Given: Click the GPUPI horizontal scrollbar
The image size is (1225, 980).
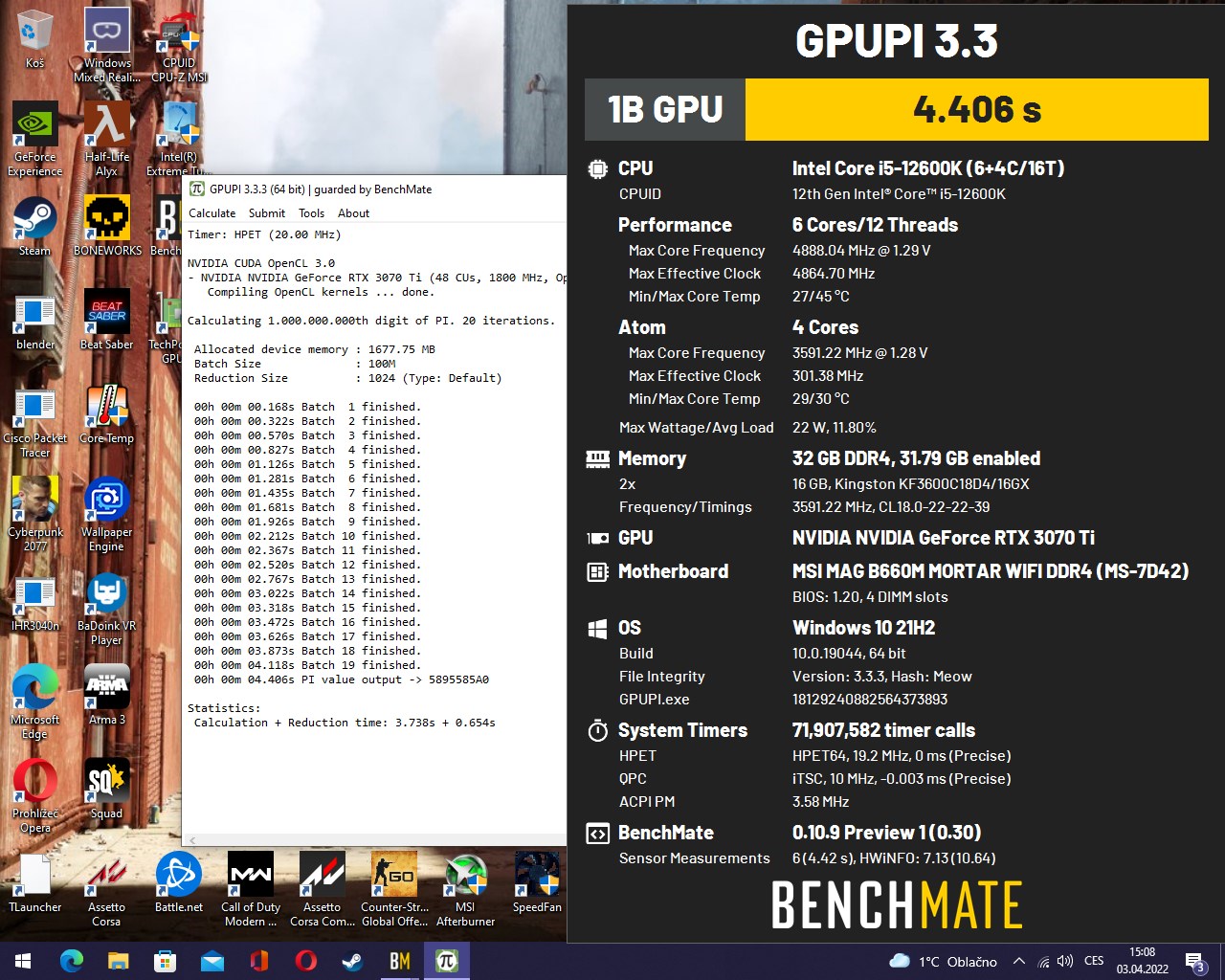Looking at the screenshot, I should click(375, 839).
